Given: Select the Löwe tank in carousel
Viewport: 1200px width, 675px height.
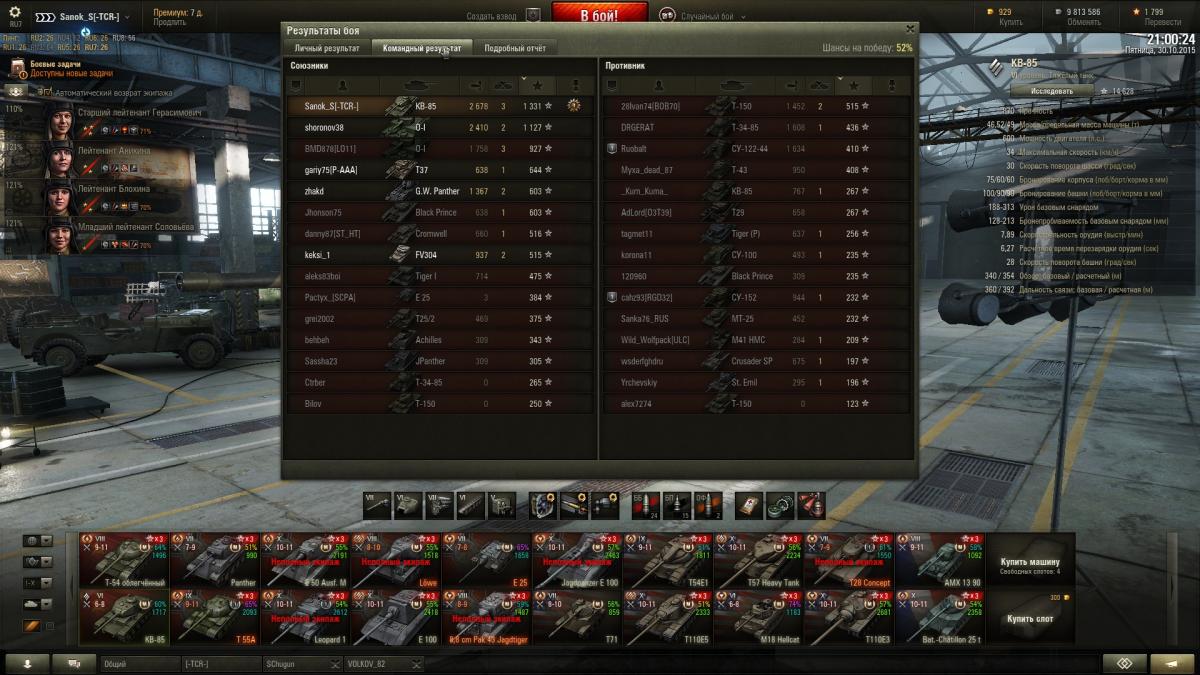Looking at the screenshot, I should [396, 560].
